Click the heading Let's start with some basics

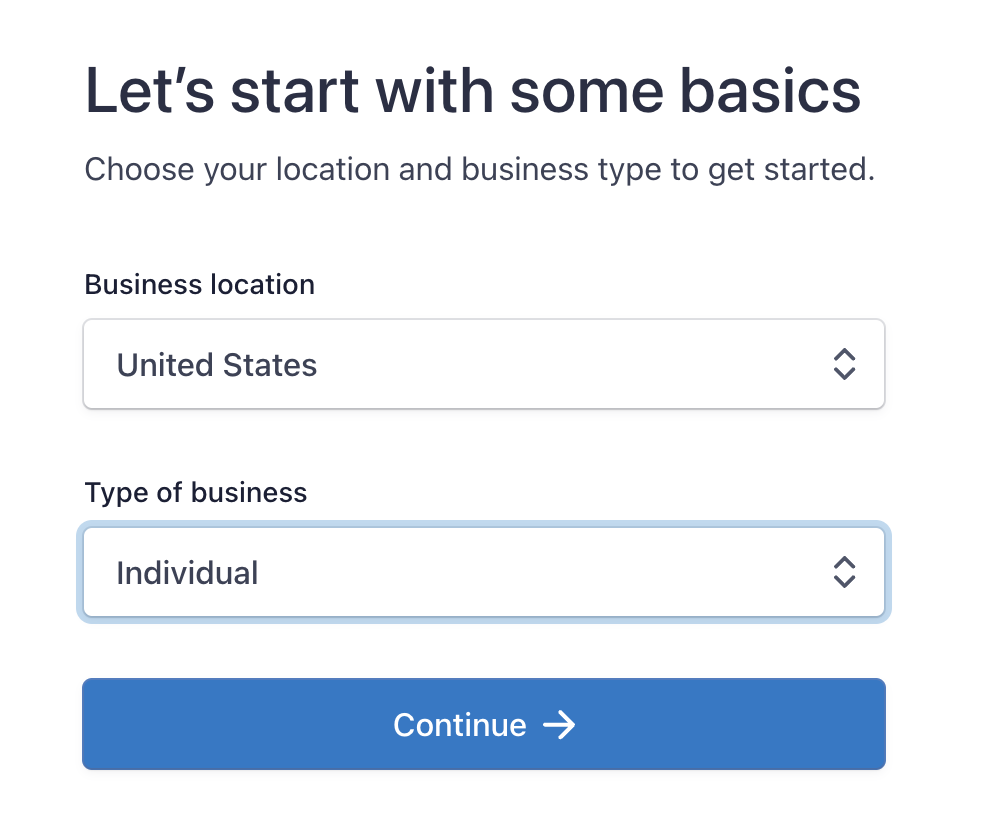(x=473, y=90)
